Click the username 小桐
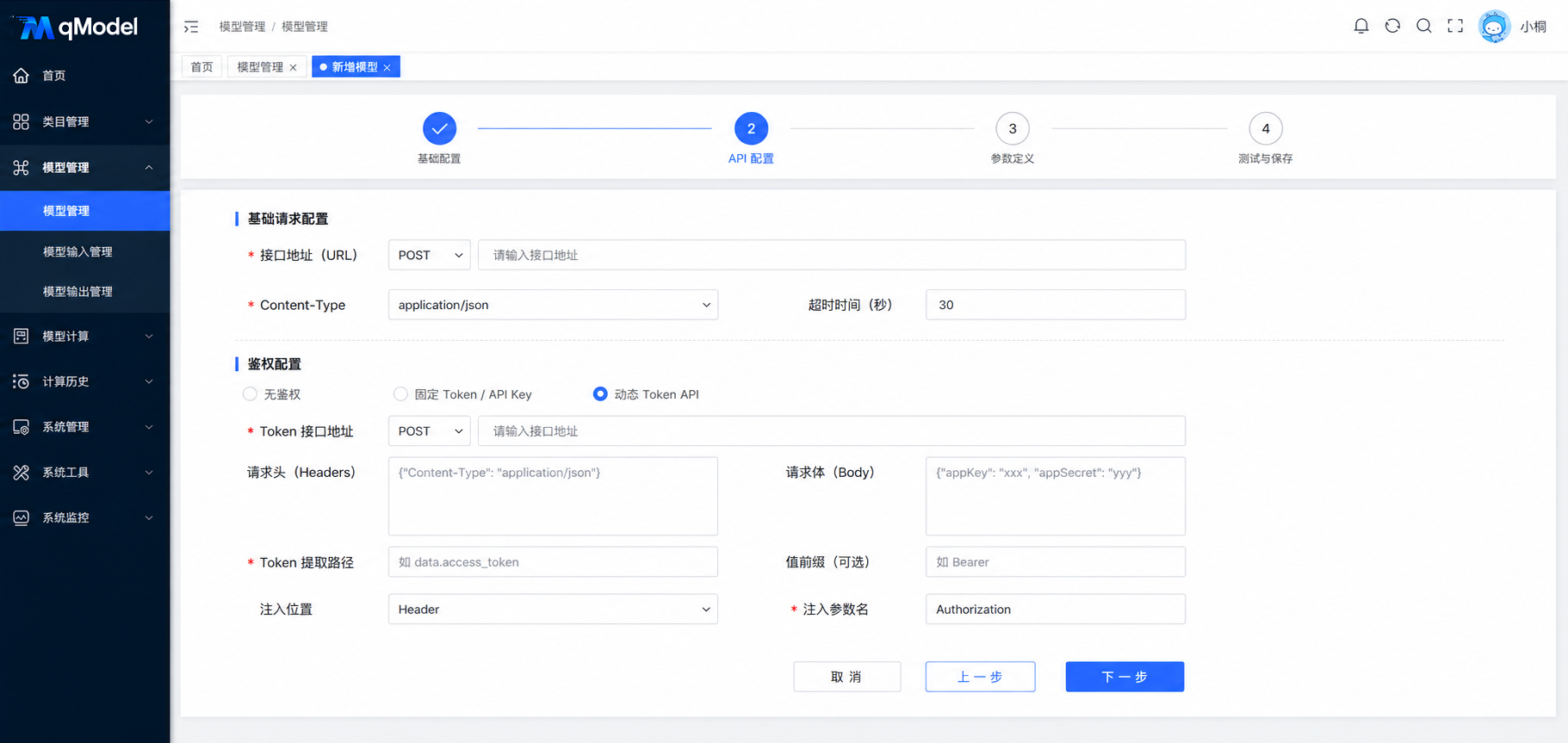The height and width of the screenshot is (743, 1568). (1533, 27)
